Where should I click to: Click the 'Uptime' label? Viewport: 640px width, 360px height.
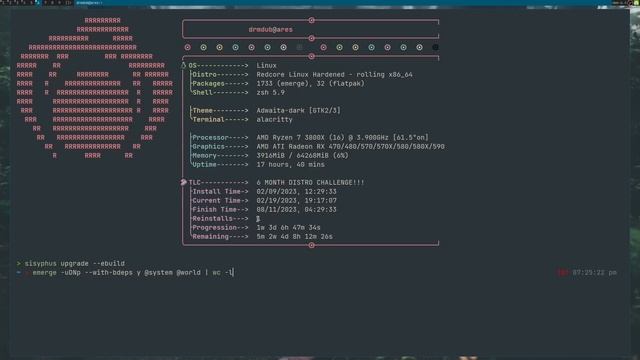(x=204, y=164)
